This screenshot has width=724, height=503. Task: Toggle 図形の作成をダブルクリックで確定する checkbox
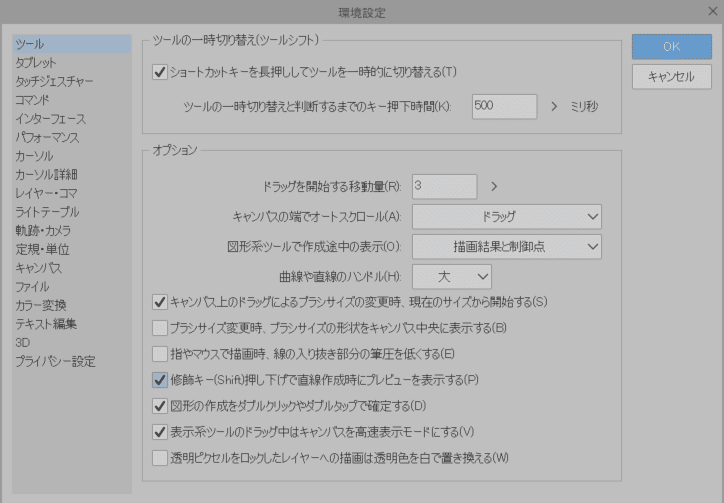tap(160, 406)
